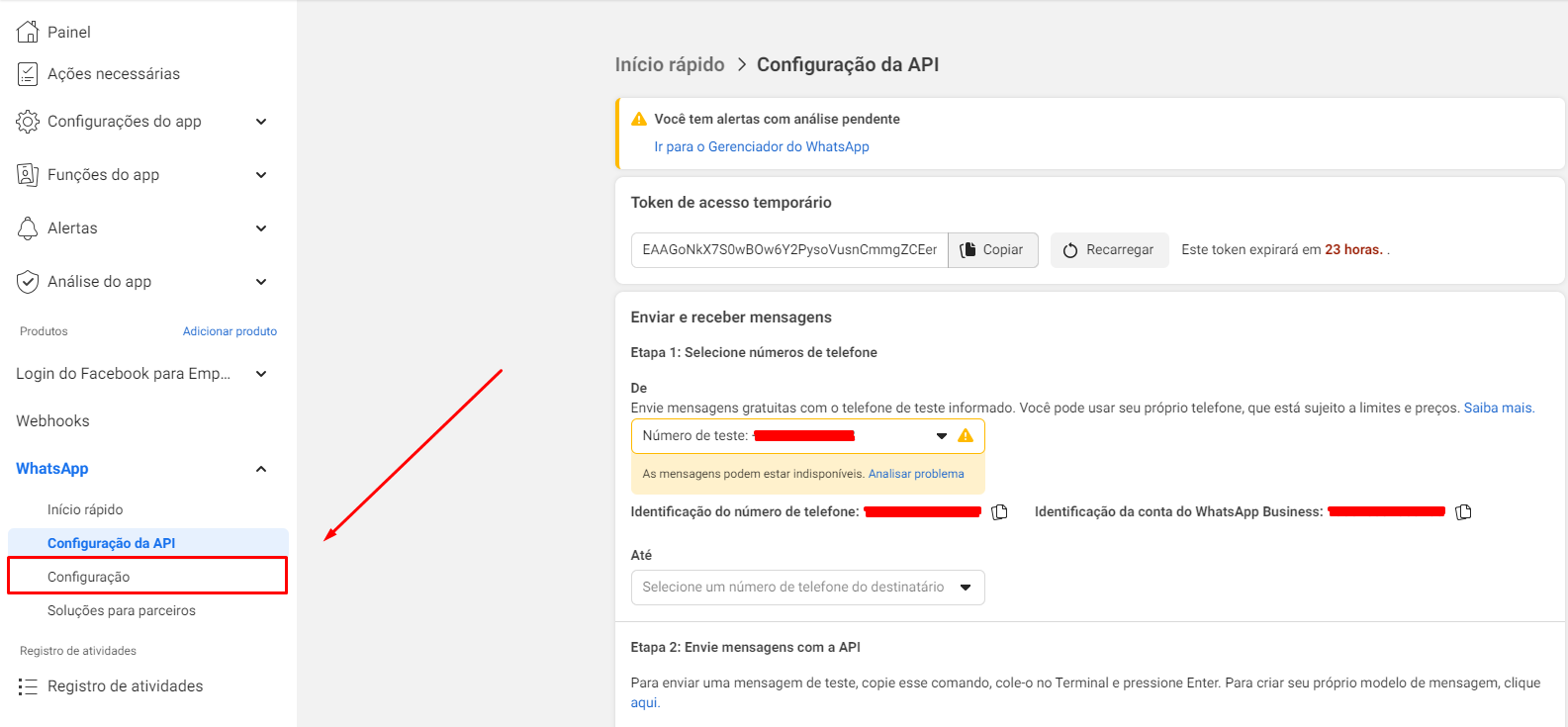Click the Funções do app badge icon

pos(28,175)
